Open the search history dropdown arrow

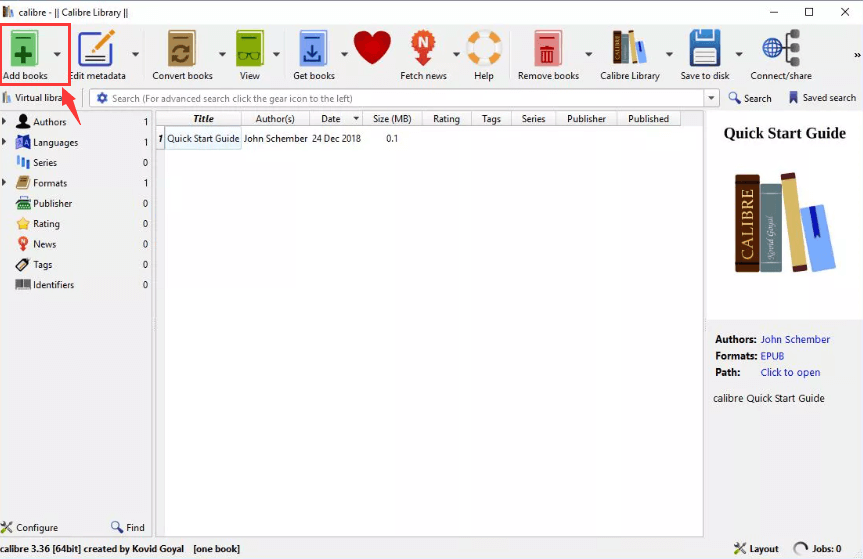coord(712,98)
